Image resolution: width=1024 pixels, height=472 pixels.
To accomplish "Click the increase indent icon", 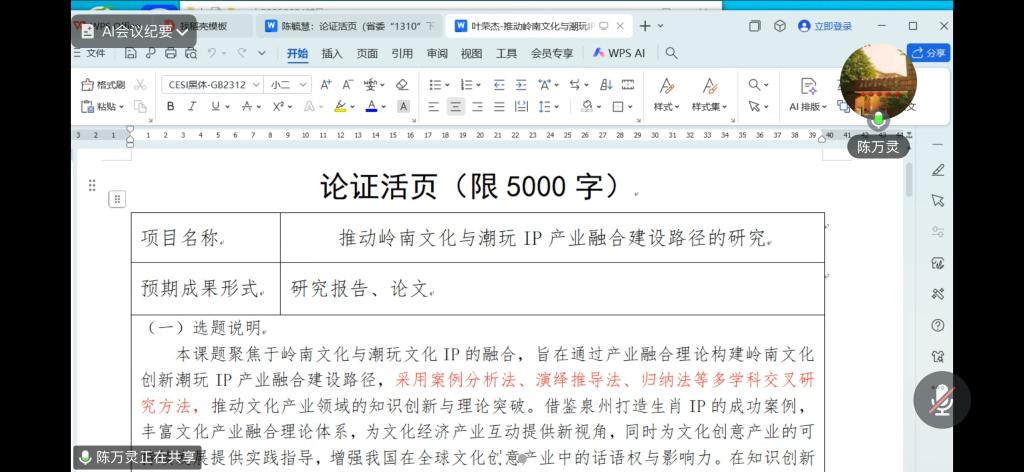I will tap(520, 85).
